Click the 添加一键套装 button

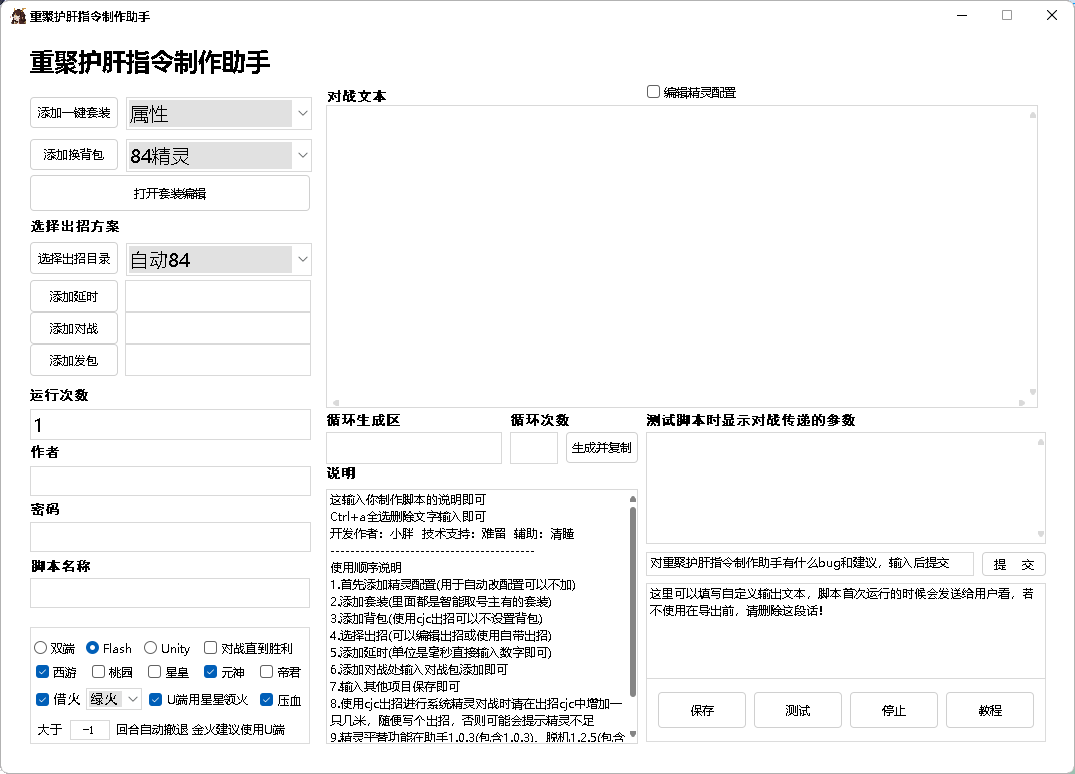coord(74,112)
